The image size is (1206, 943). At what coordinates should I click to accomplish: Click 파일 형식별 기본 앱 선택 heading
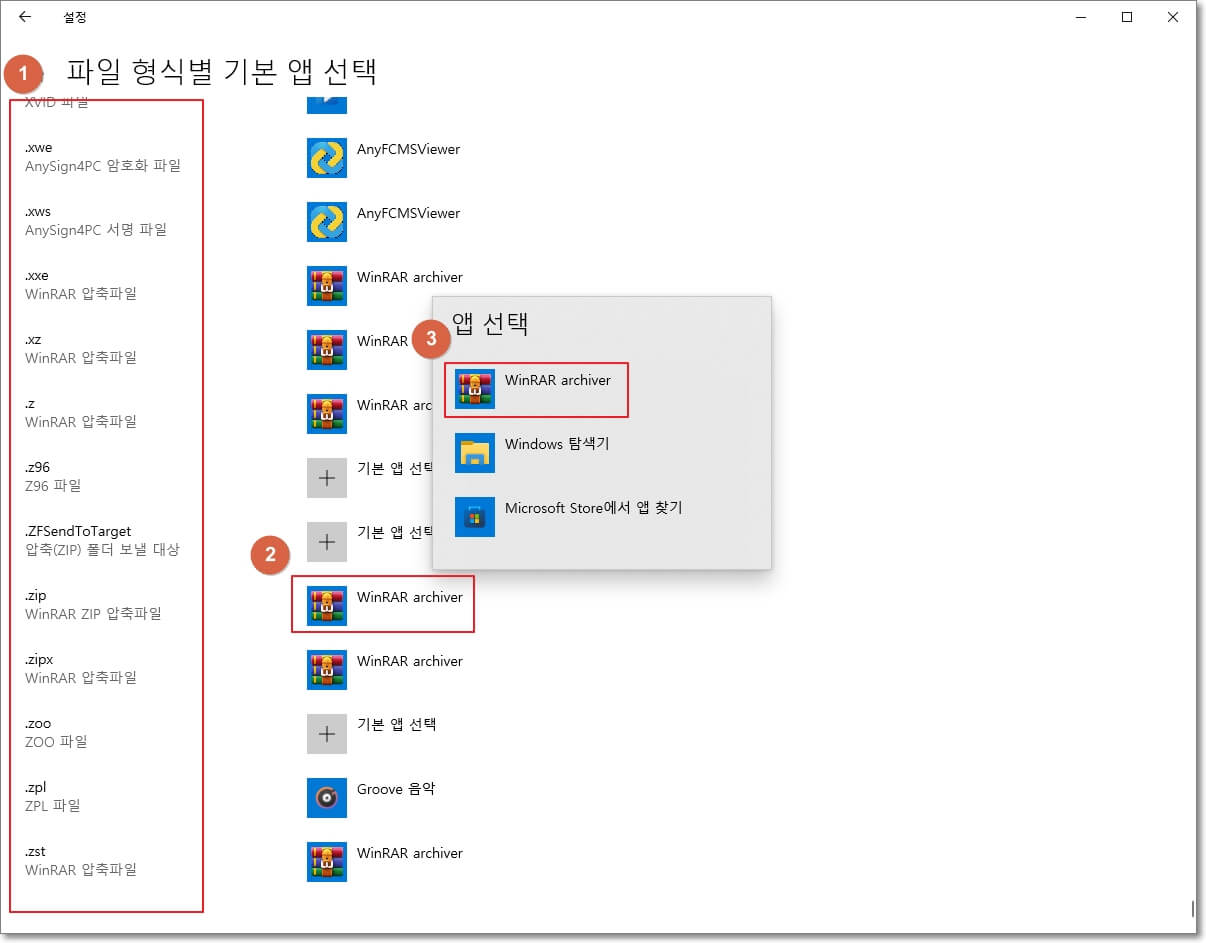pyautogui.click(x=221, y=71)
